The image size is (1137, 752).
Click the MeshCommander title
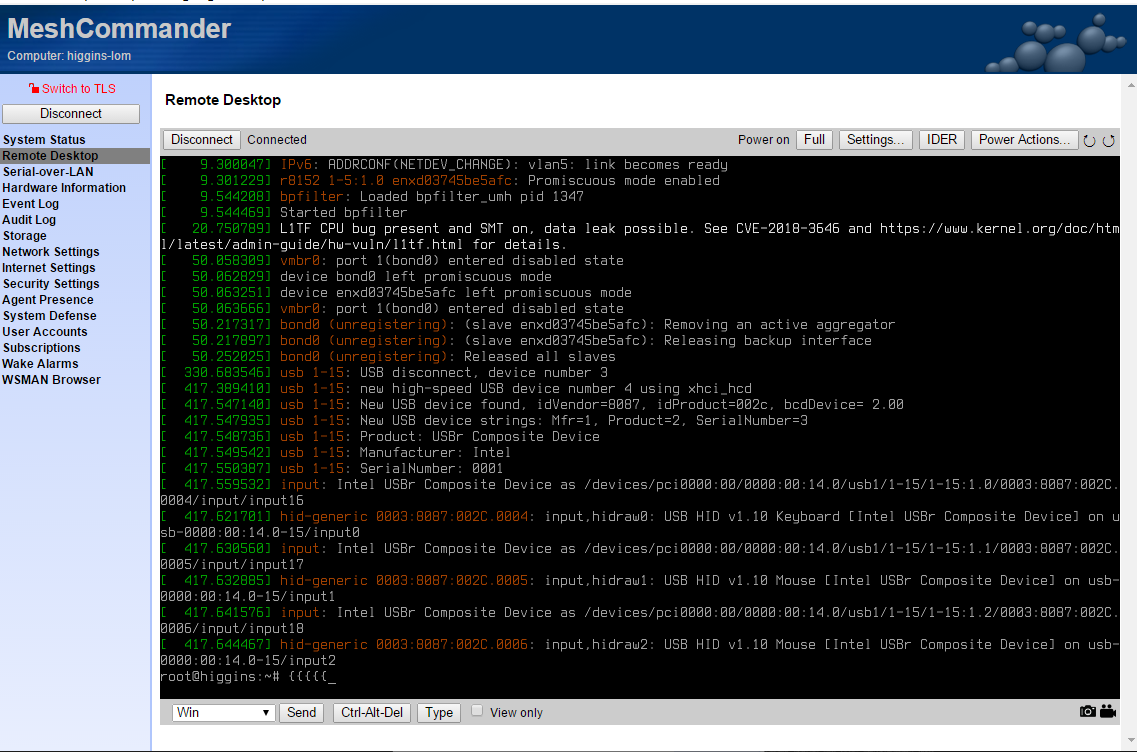tap(119, 28)
